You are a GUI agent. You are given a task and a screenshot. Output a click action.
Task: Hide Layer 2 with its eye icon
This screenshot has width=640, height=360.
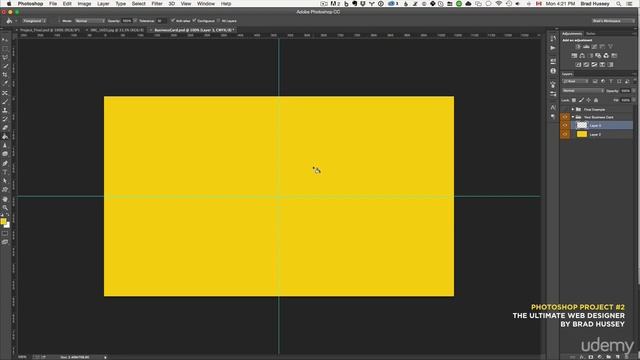(565, 134)
